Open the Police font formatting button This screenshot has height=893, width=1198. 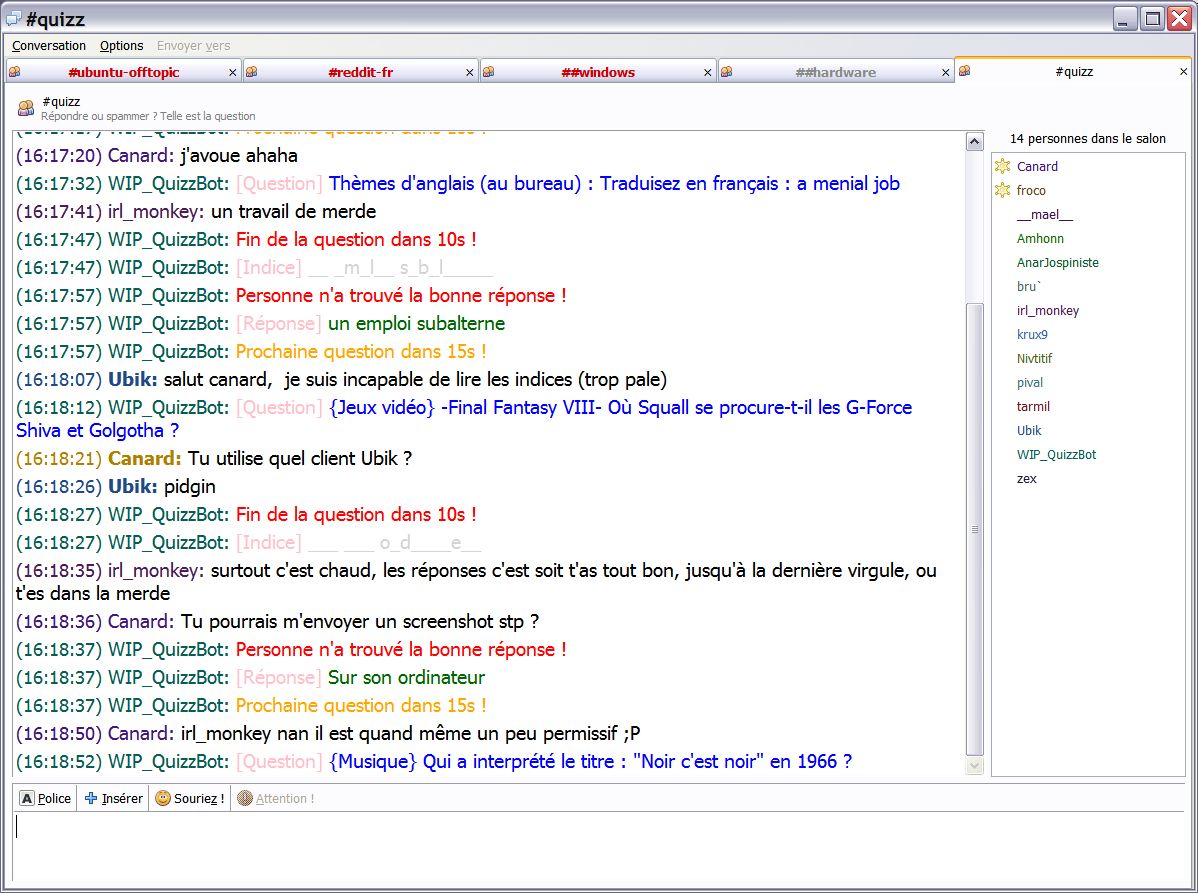(46, 798)
